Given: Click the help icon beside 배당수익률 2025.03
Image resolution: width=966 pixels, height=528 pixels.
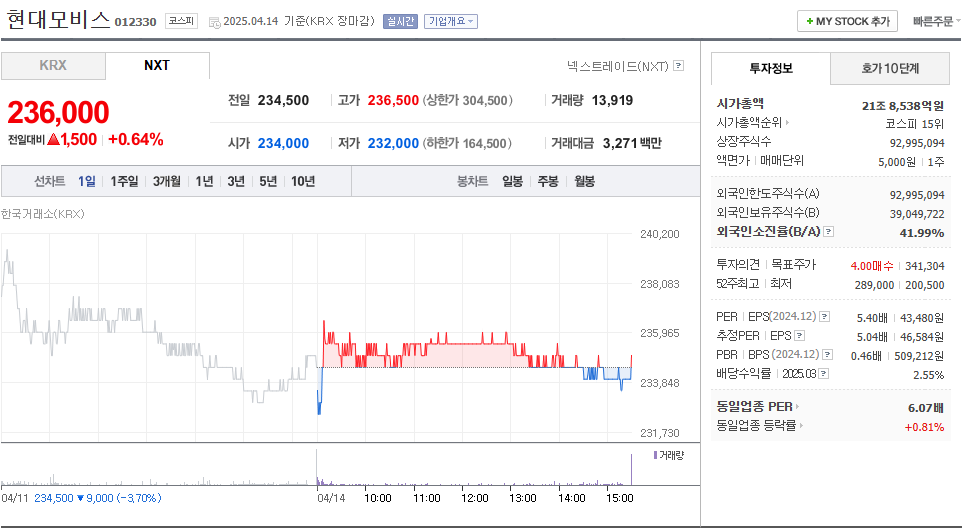Looking at the screenshot, I should (x=824, y=373).
